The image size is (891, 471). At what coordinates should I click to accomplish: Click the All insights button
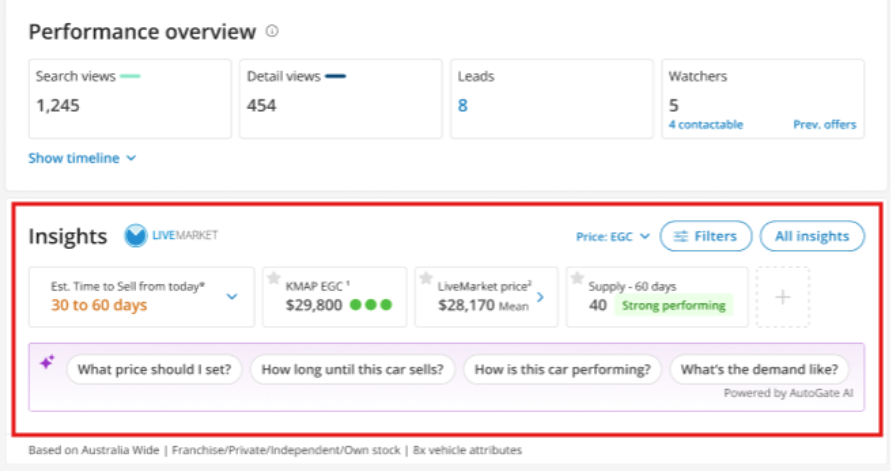(811, 236)
